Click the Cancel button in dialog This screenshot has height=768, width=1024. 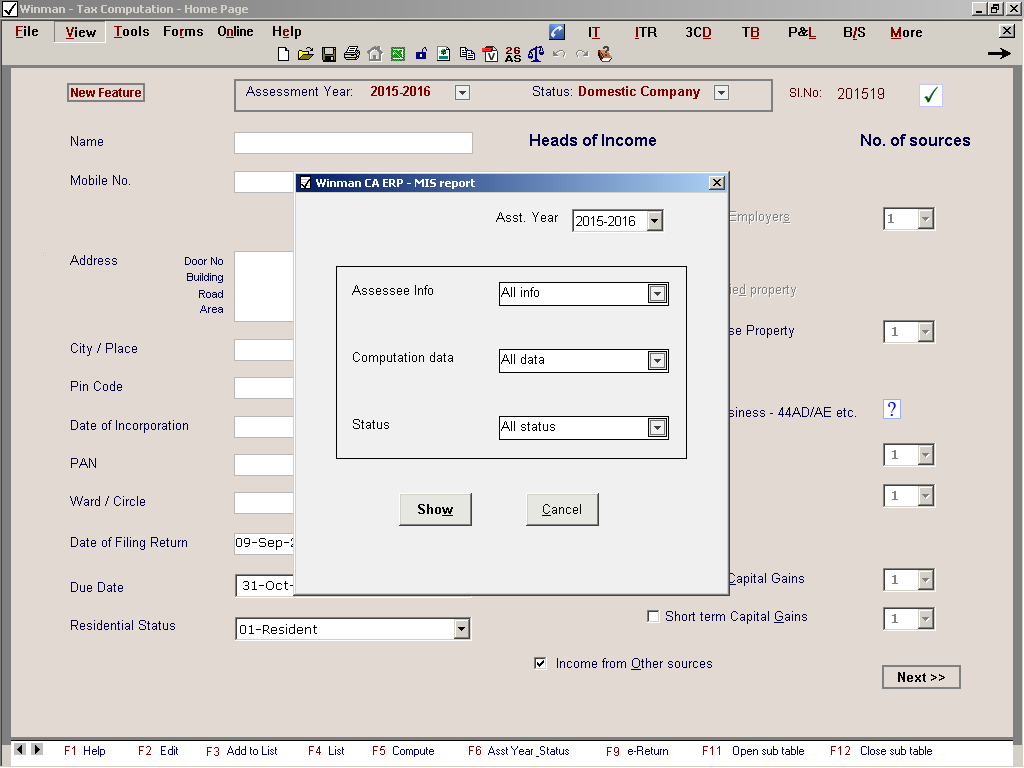[562, 509]
